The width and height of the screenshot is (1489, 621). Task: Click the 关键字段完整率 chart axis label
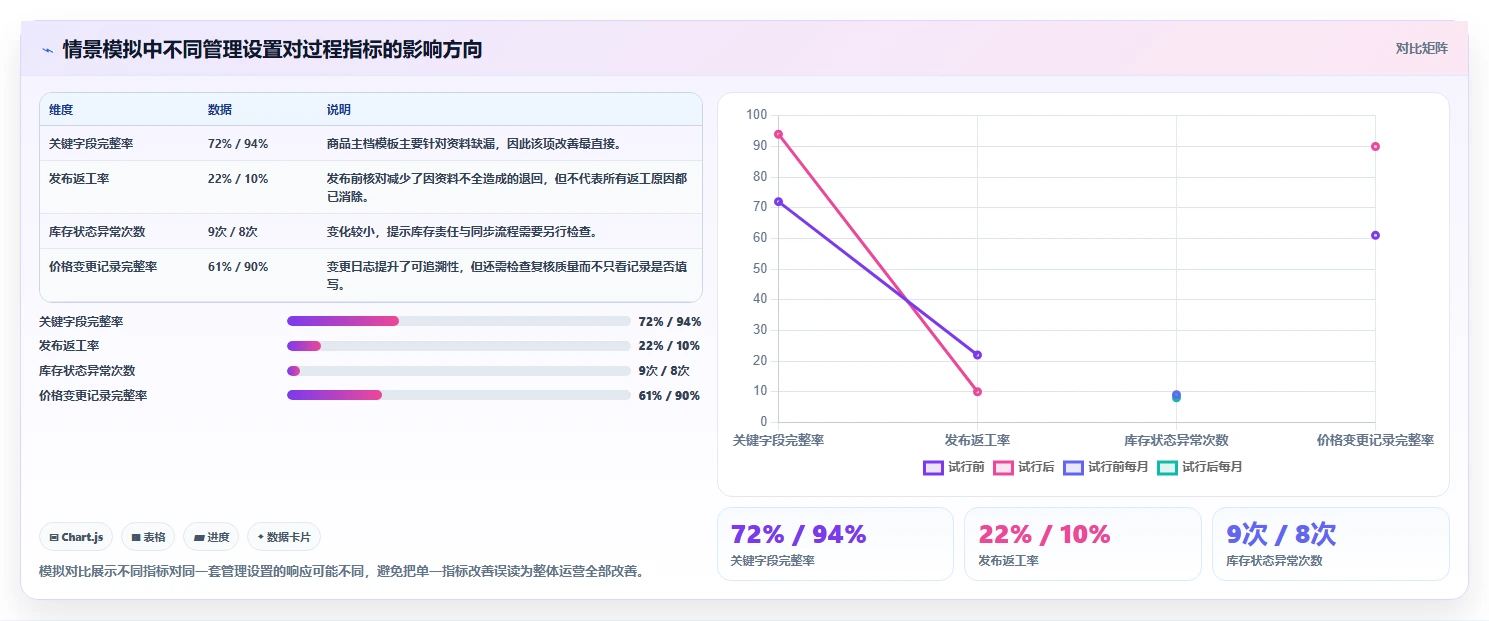coord(778,440)
